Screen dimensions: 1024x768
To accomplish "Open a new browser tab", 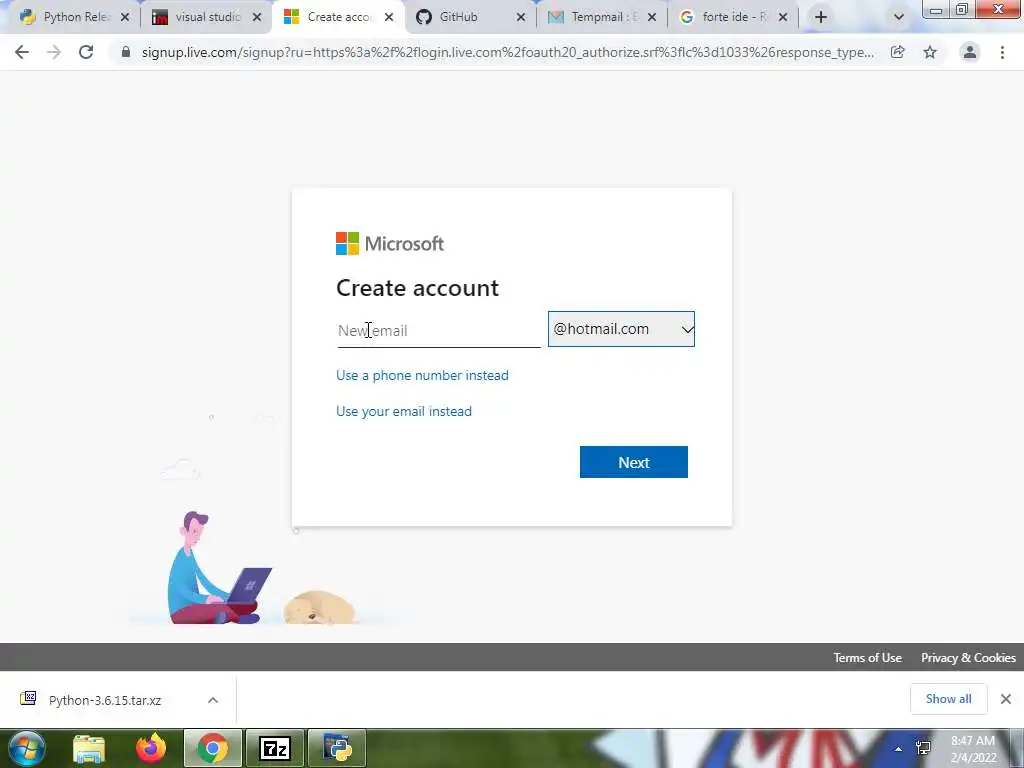I will pos(821,17).
